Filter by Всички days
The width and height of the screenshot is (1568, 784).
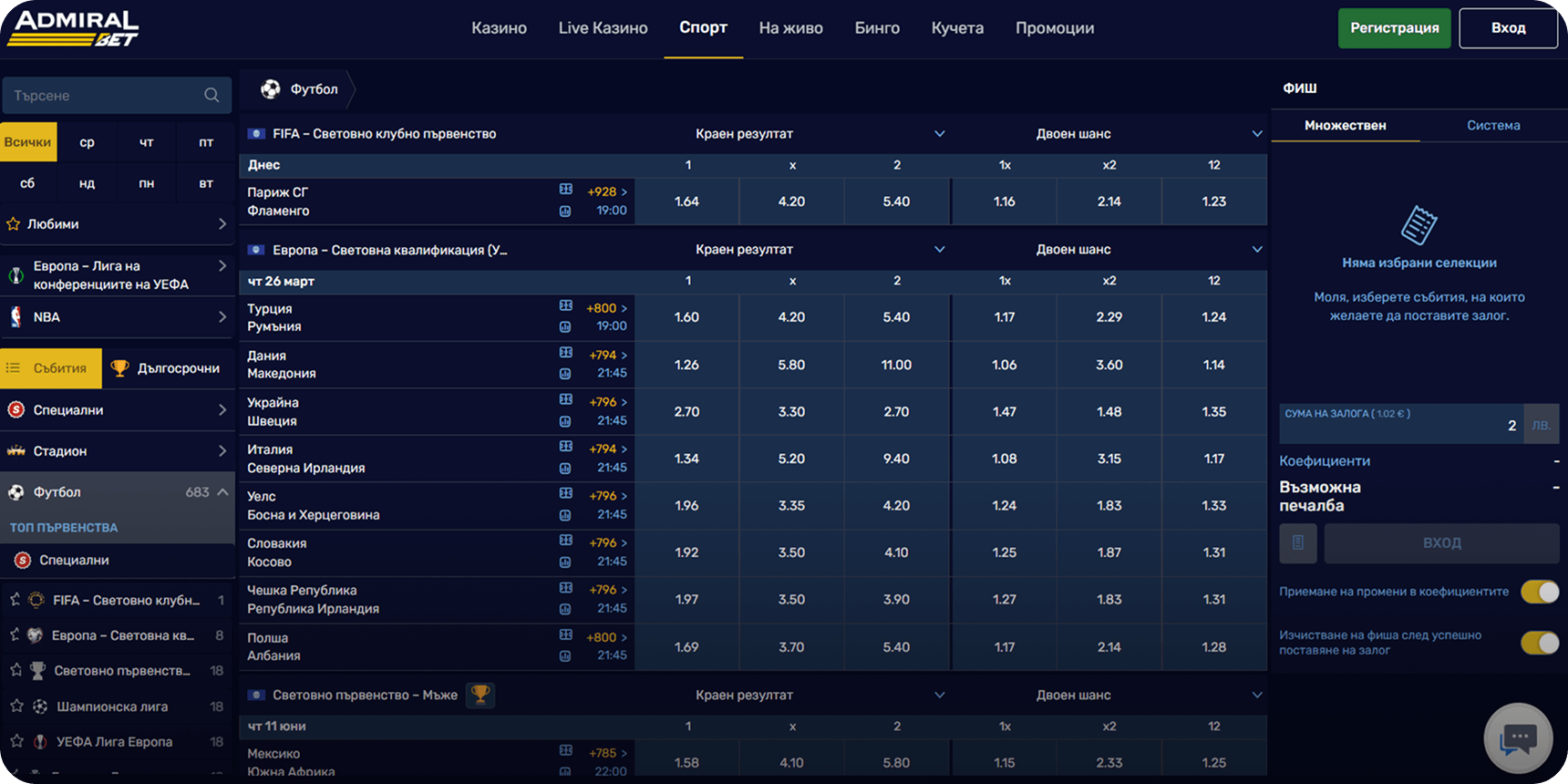click(28, 142)
